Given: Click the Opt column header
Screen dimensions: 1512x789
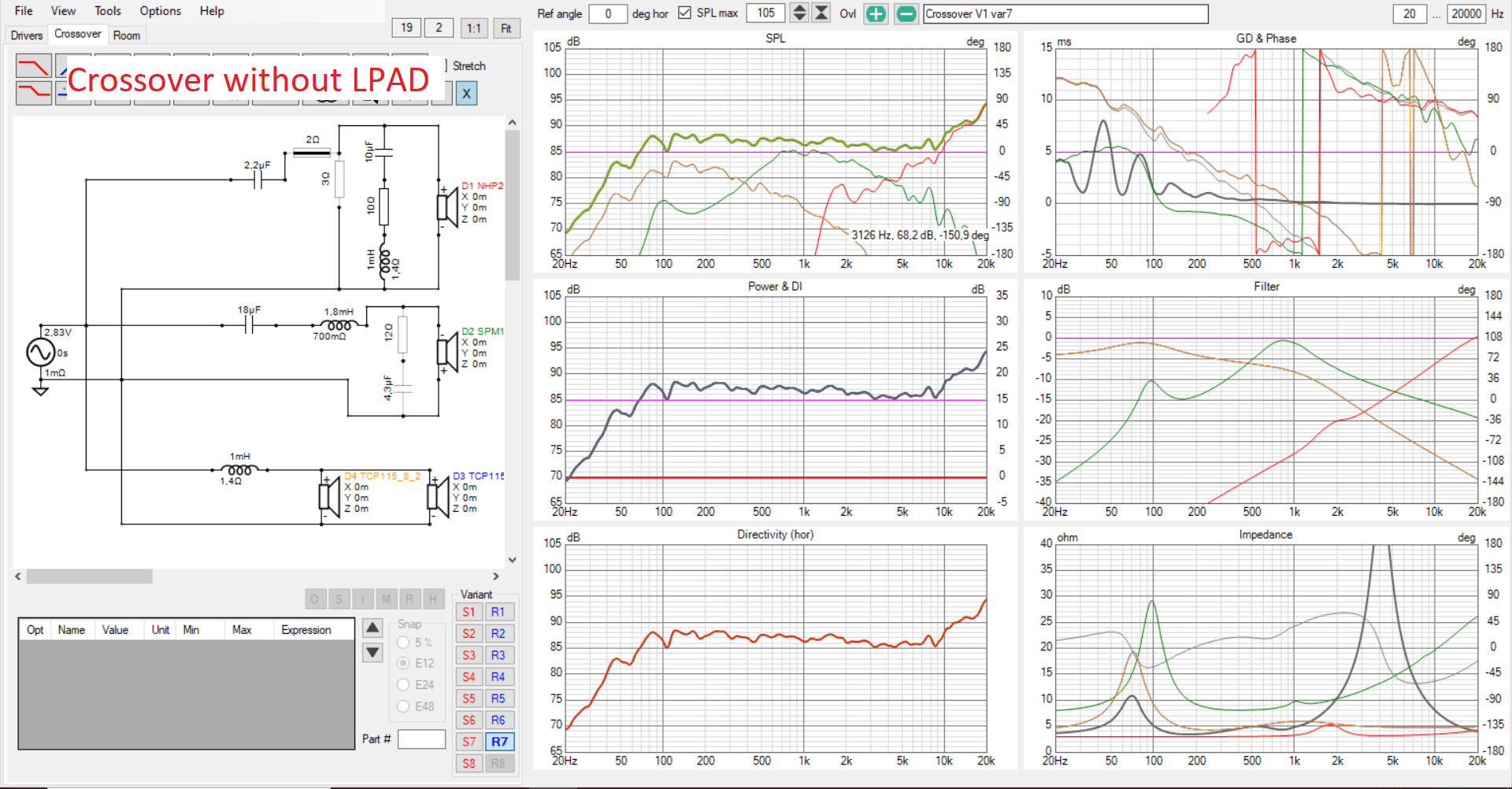Looking at the screenshot, I should [35, 630].
